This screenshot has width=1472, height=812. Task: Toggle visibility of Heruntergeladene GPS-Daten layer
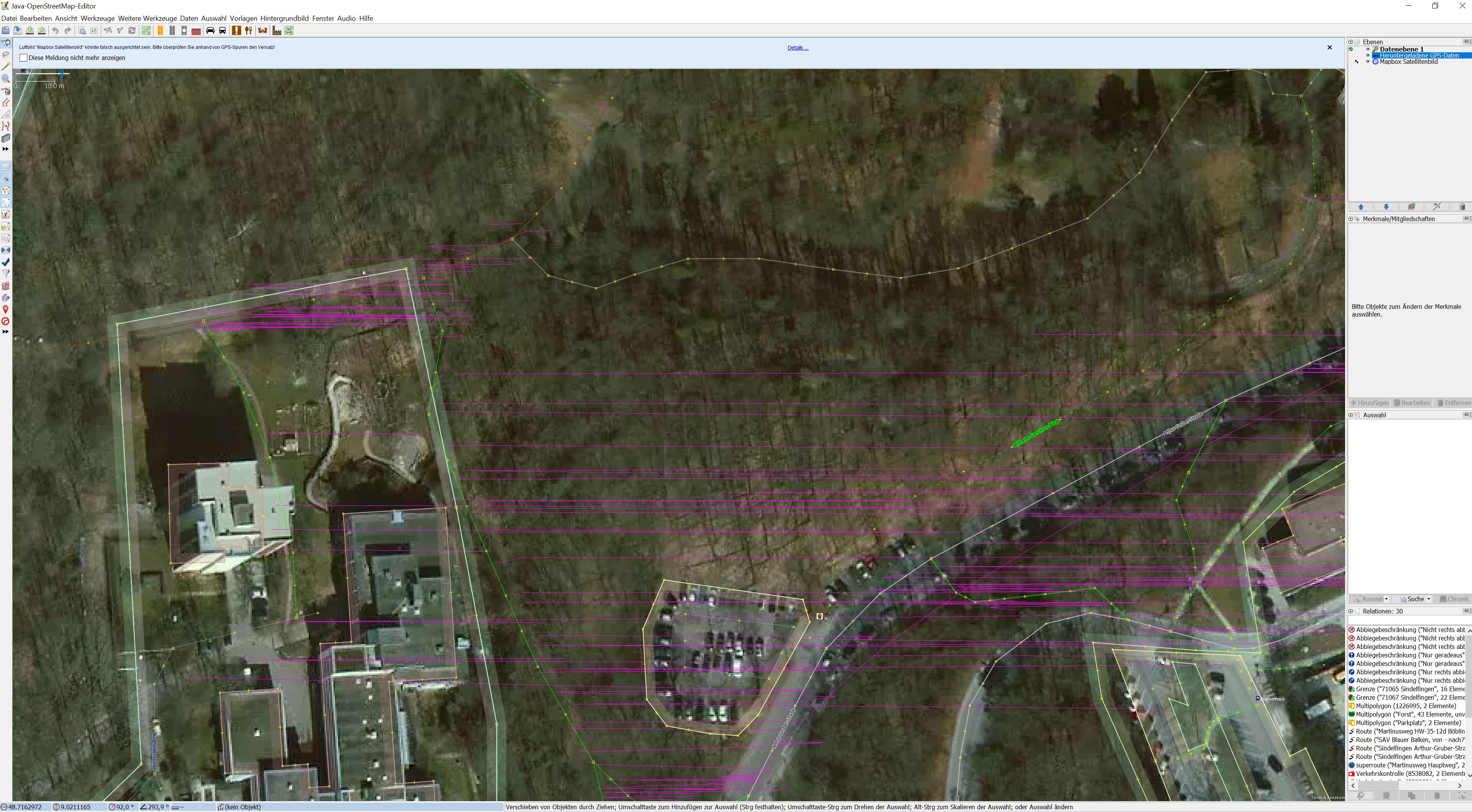point(1368,55)
